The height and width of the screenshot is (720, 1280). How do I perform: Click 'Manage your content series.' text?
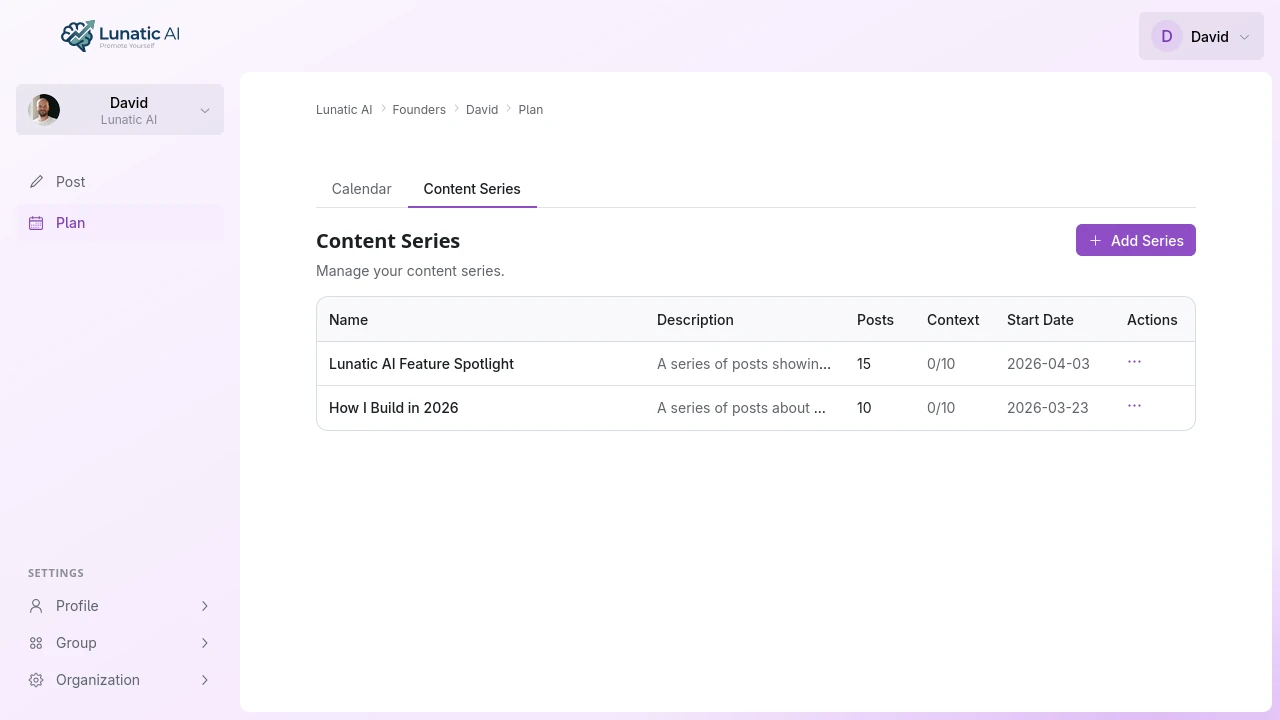[x=410, y=271]
